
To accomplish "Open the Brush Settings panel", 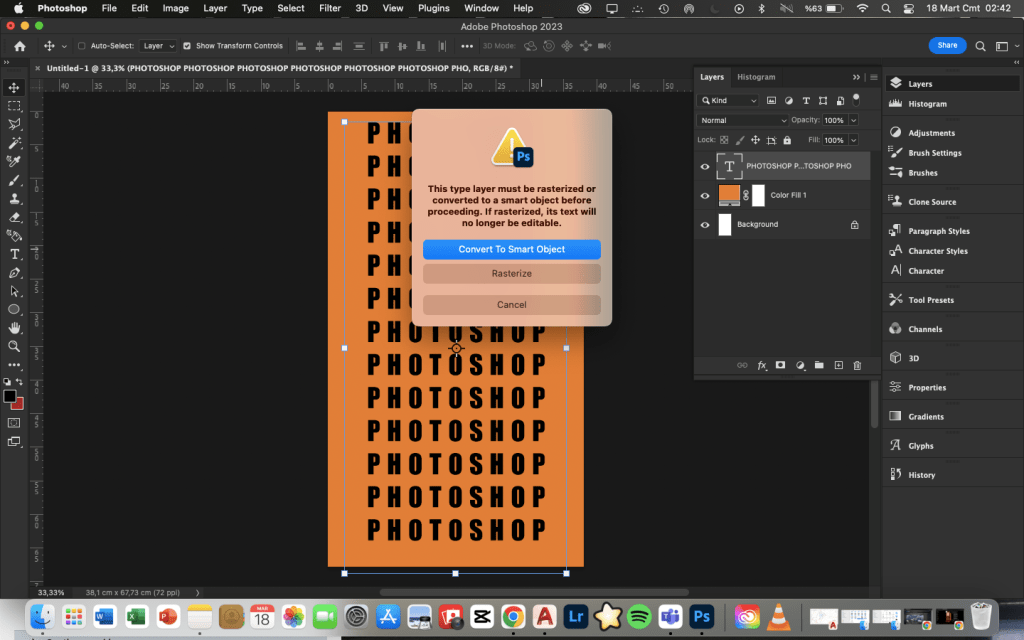I will click(934, 153).
